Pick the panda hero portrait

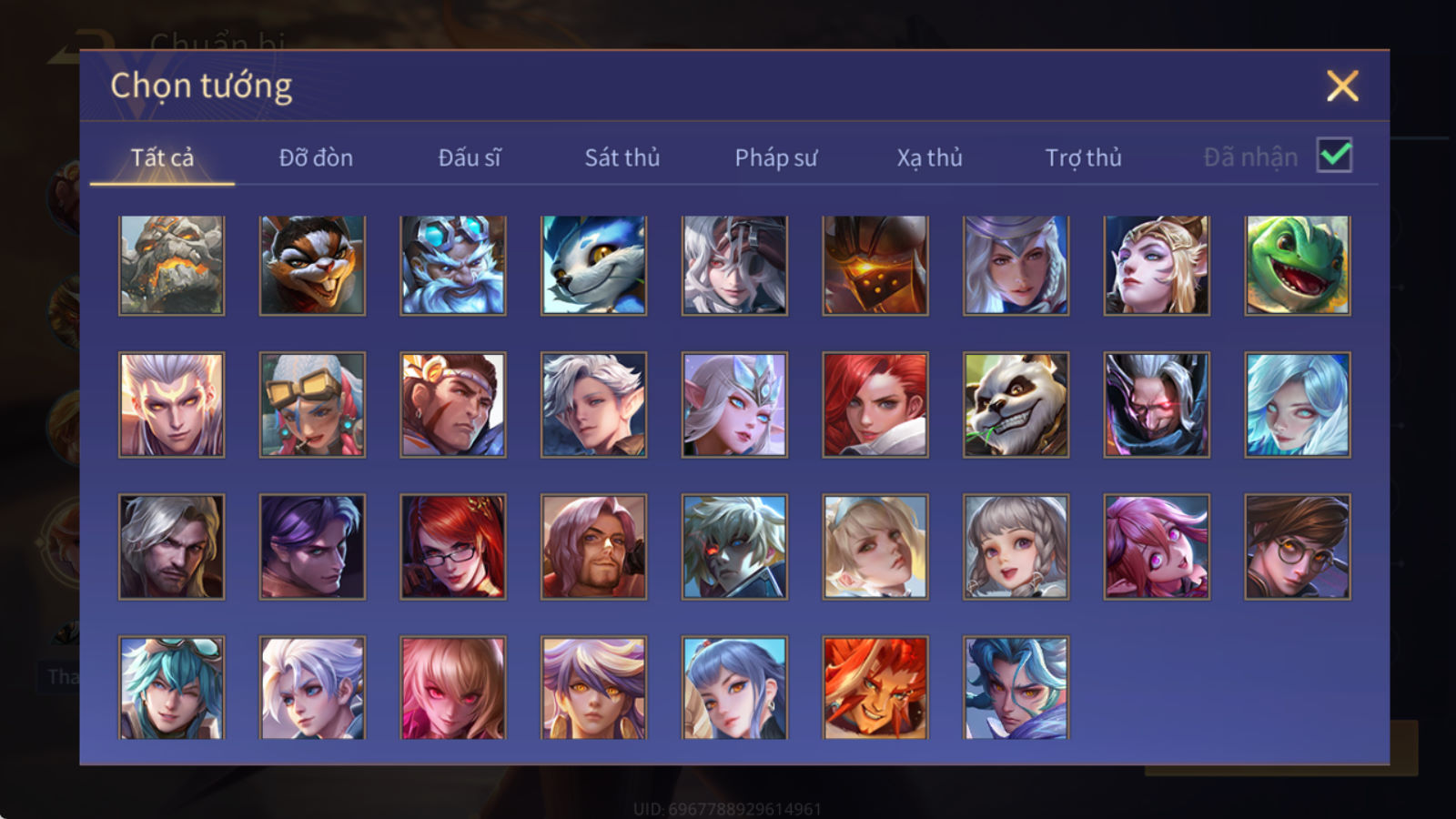(x=1016, y=405)
